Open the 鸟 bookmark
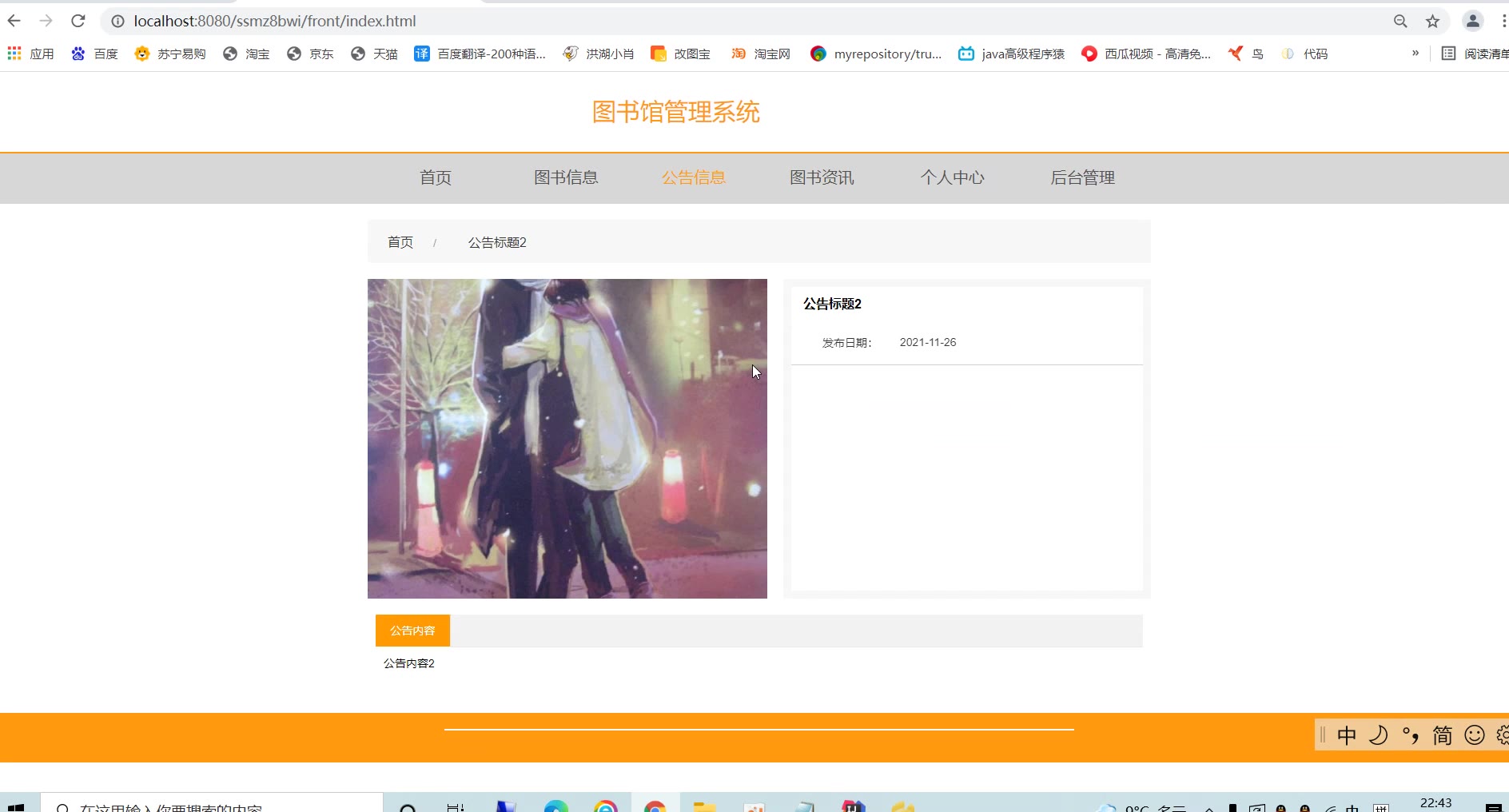 pos(1246,54)
